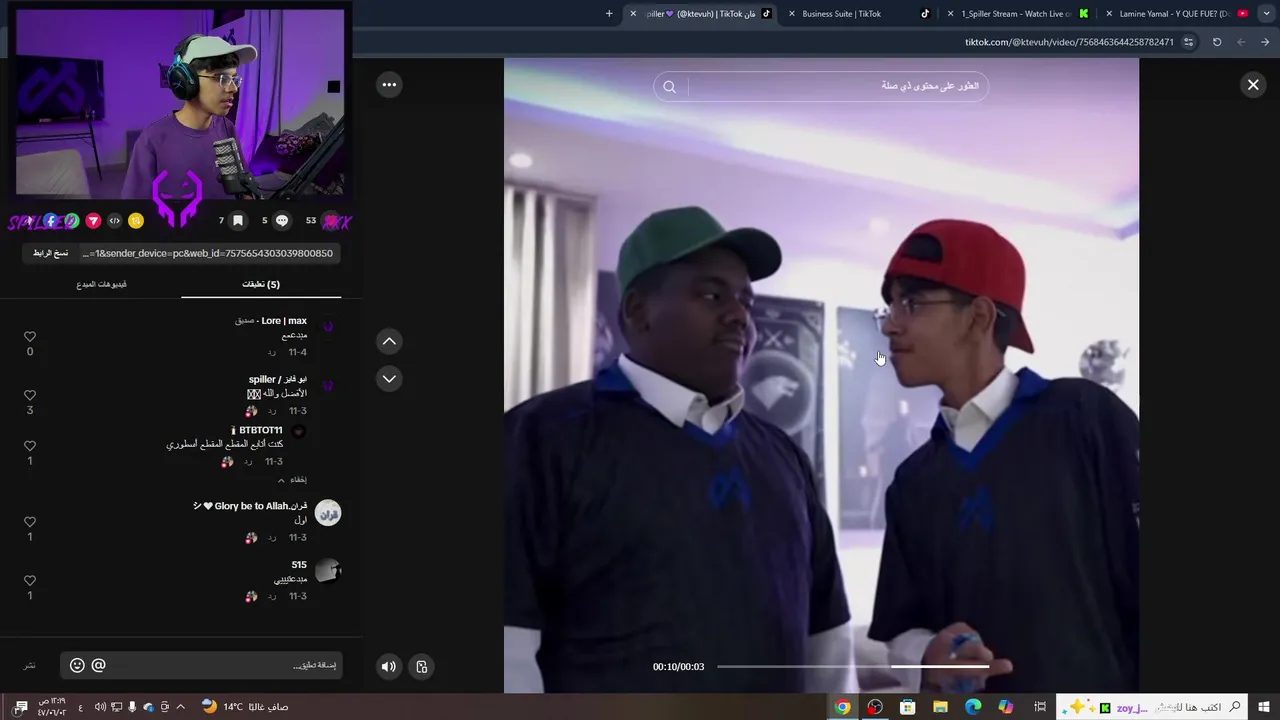Reply to the Glory be to Allah comment
This screenshot has width=1280, height=720.
pyautogui.click(x=271, y=538)
